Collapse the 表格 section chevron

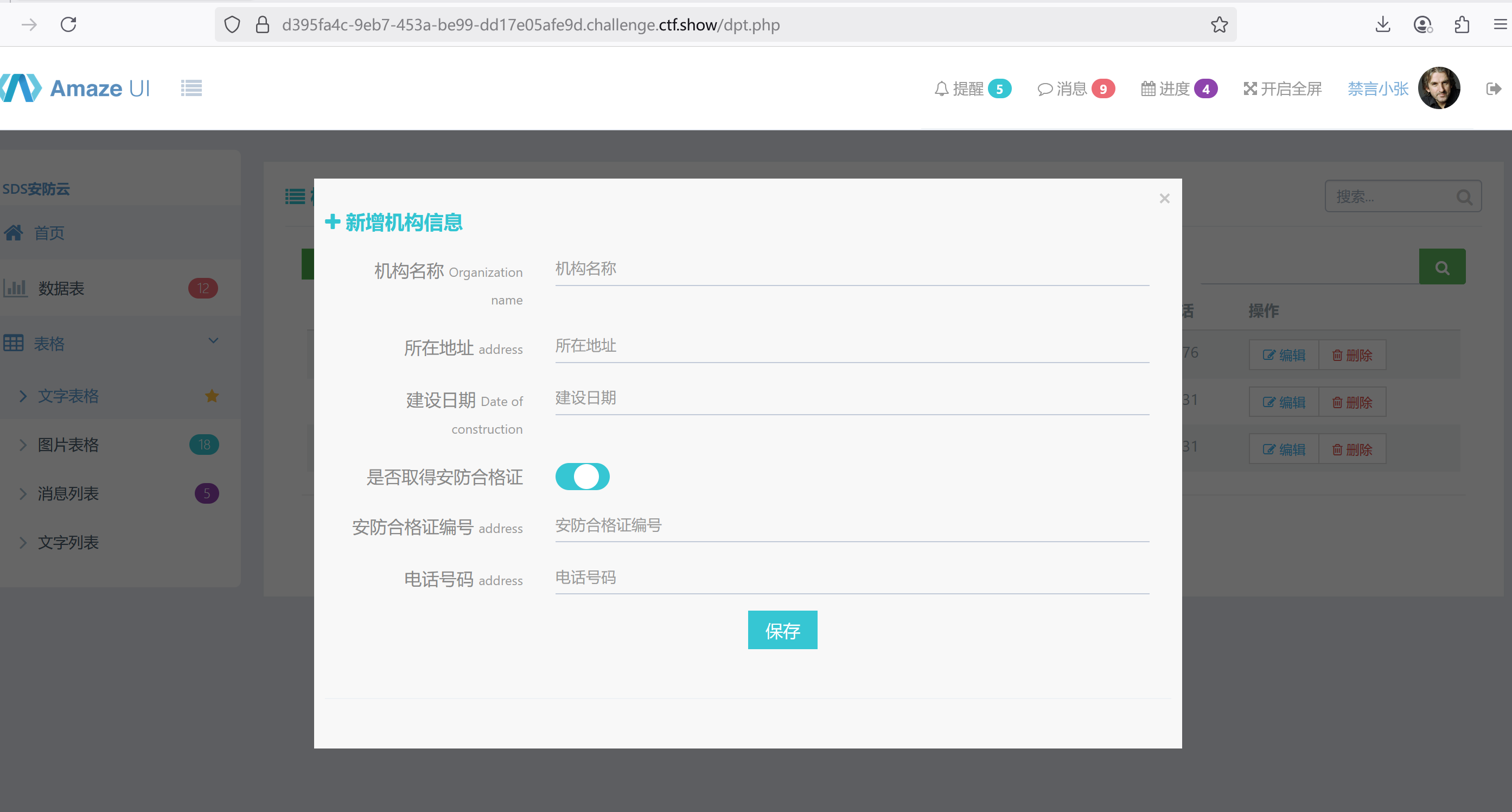213,340
